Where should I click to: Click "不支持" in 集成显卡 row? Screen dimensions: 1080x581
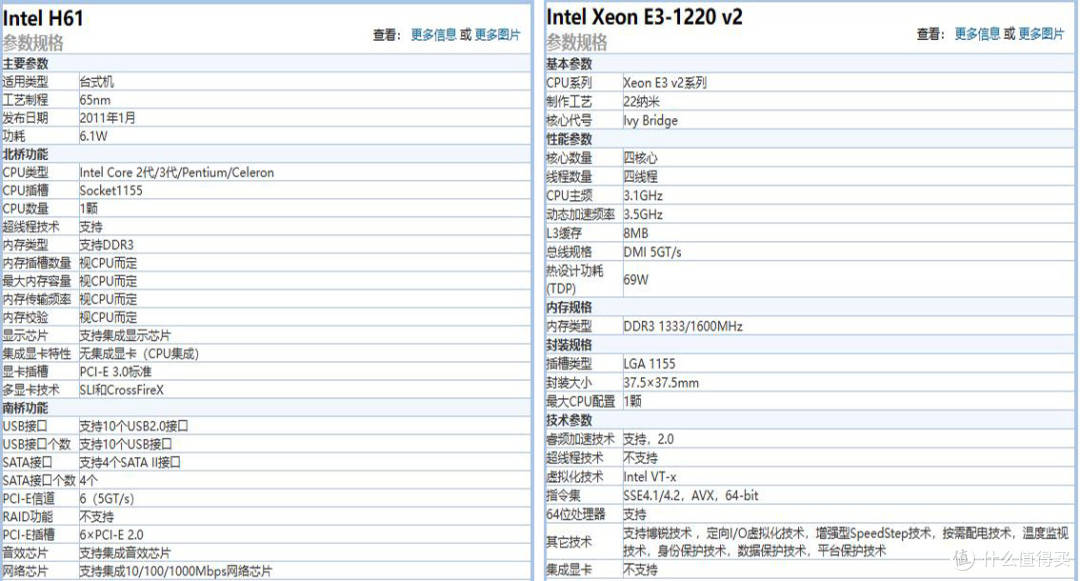coord(641,569)
